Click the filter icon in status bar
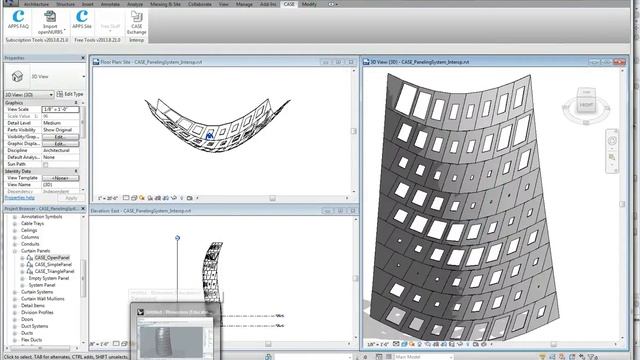The height and width of the screenshot is (360, 640). tap(593, 357)
